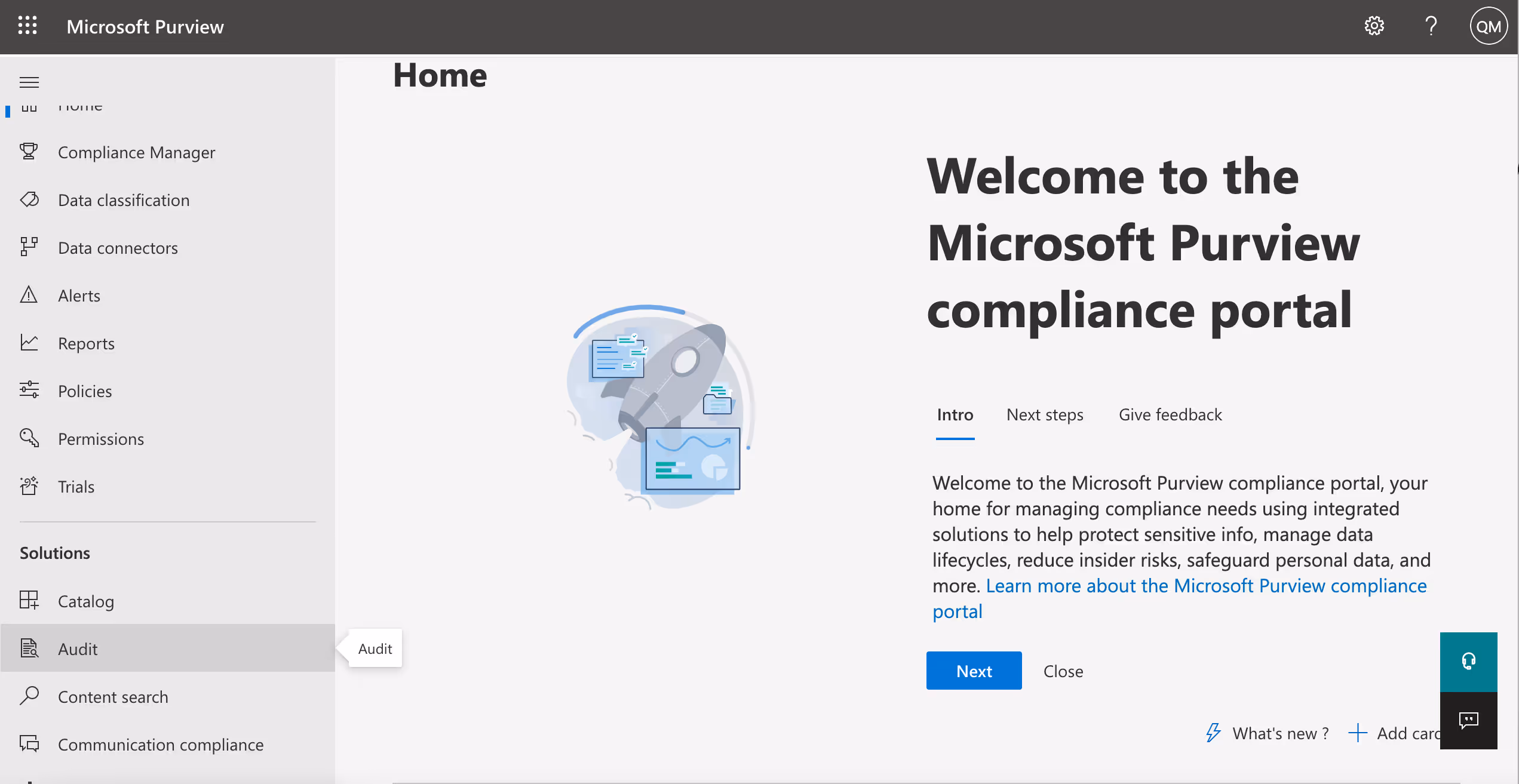Open the Settings gear icon

pyautogui.click(x=1374, y=26)
